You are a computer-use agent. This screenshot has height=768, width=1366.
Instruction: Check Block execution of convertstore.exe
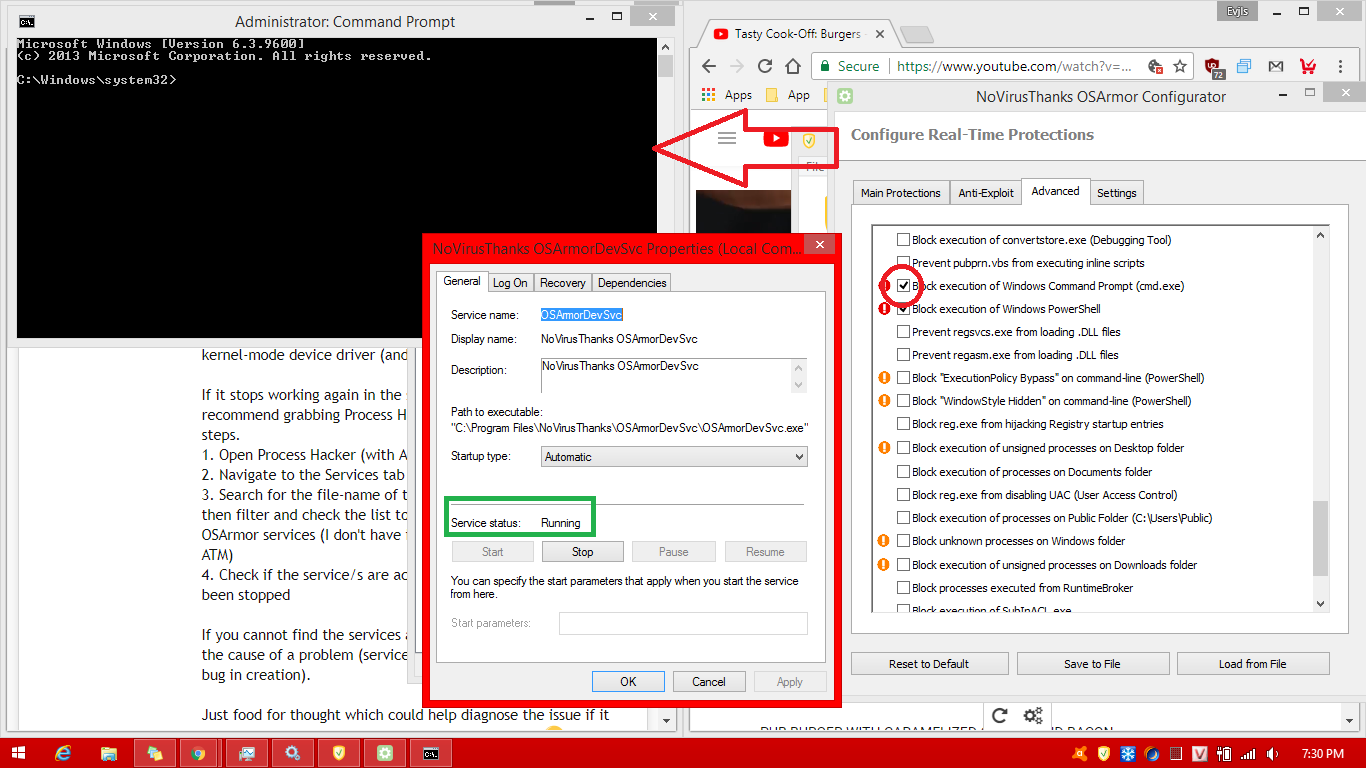[904, 240]
